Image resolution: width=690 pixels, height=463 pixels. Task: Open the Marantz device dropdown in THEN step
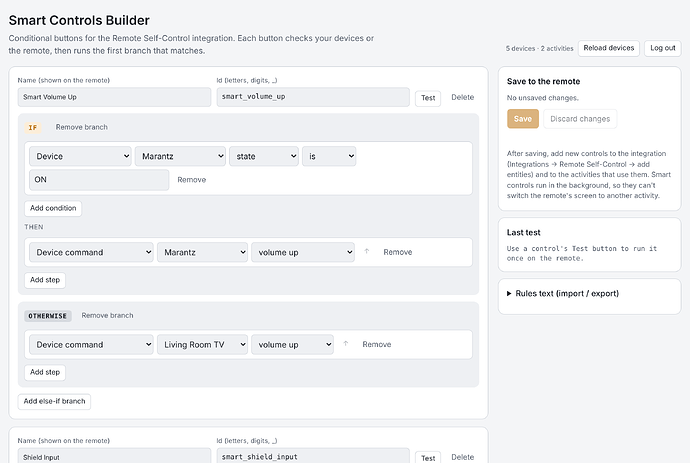(x=202, y=252)
